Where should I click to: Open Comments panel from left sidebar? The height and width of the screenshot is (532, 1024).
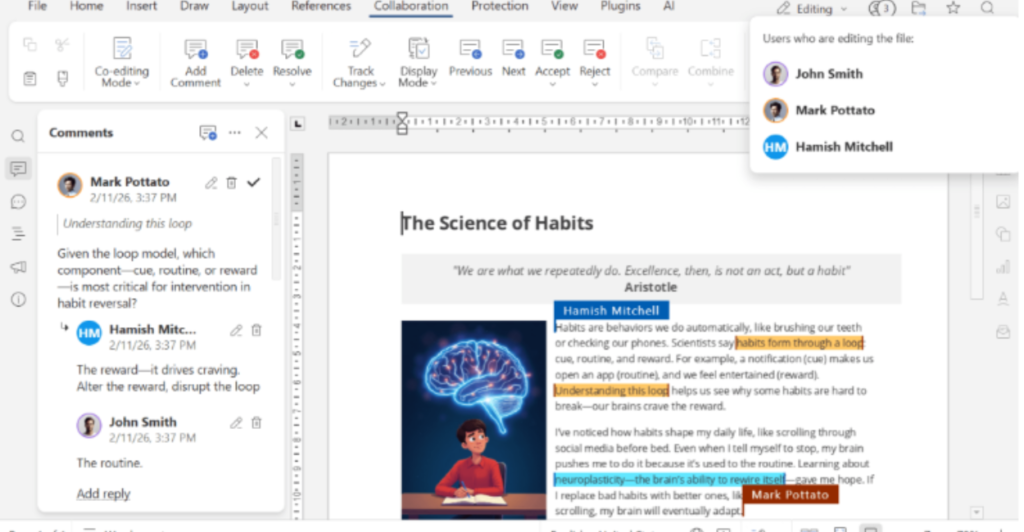(18, 168)
